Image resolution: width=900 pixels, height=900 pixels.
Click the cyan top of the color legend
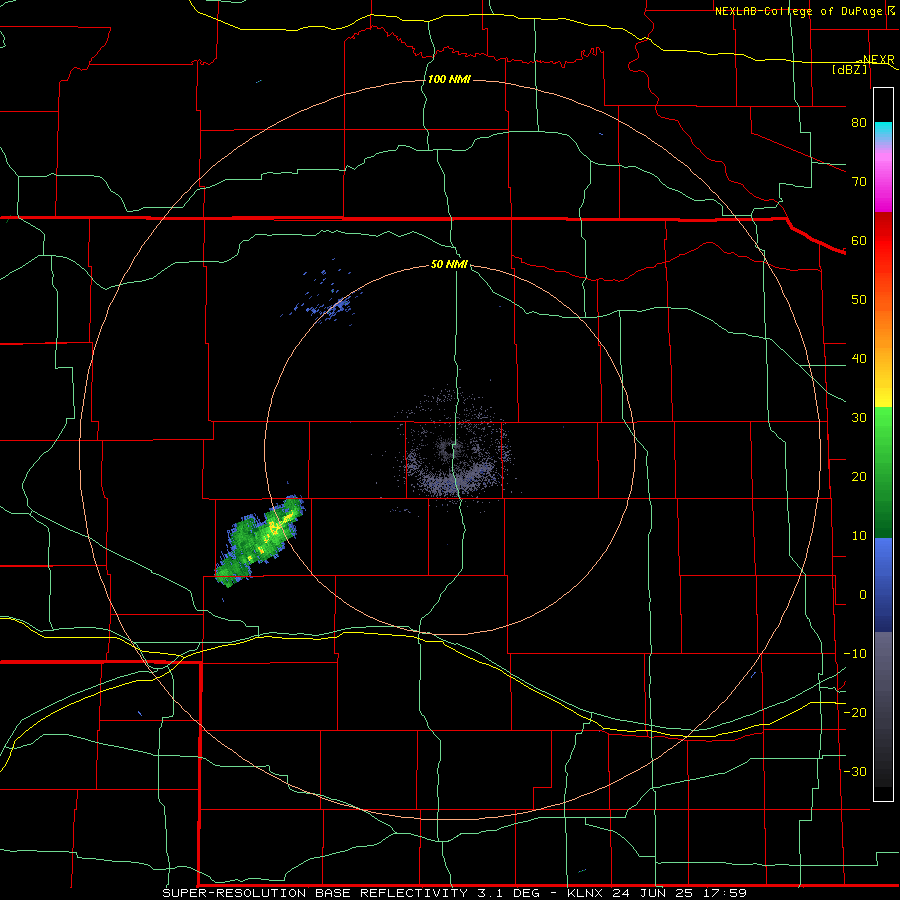pyautogui.click(x=883, y=132)
